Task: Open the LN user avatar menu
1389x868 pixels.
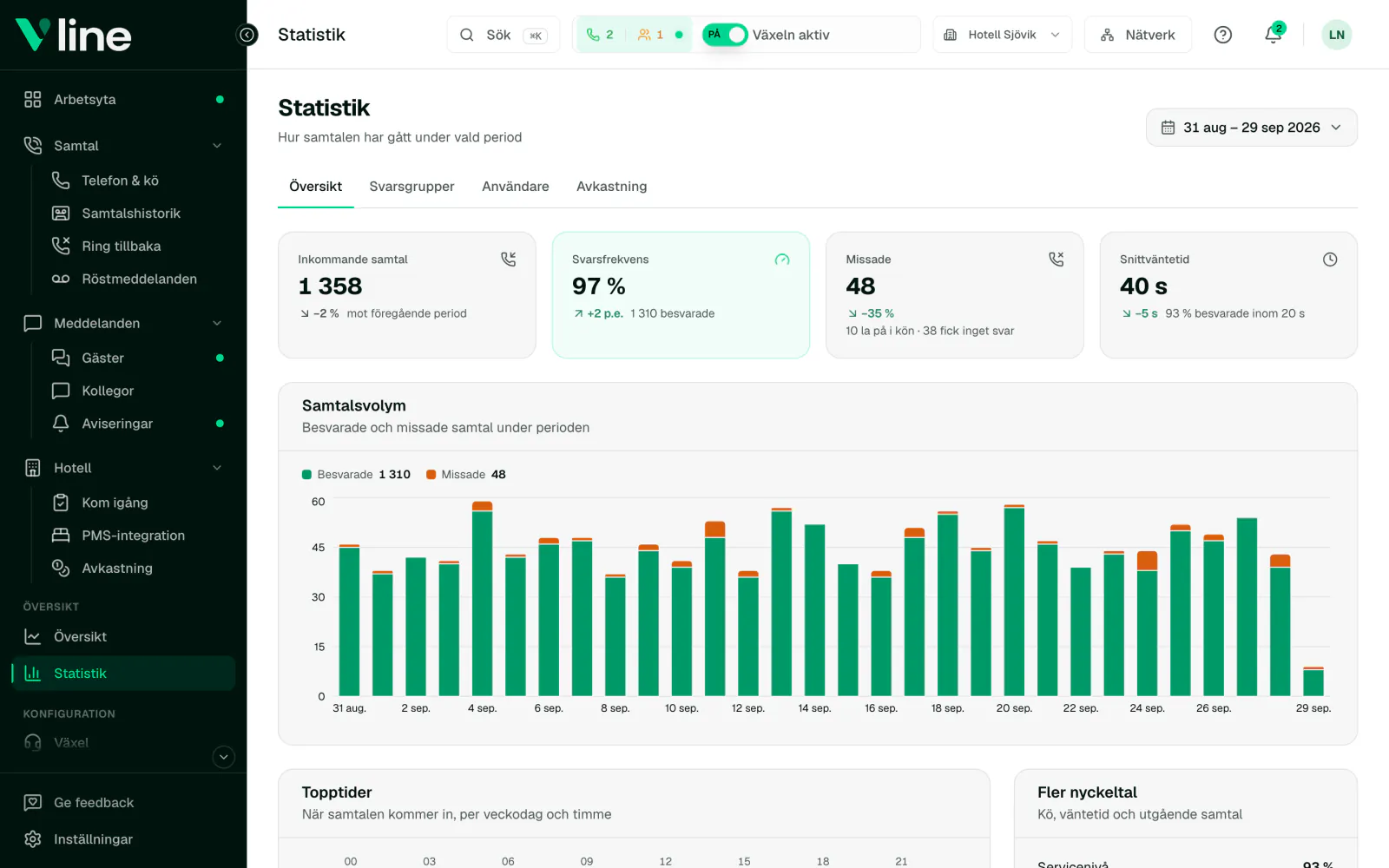Action: (x=1336, y=35)
